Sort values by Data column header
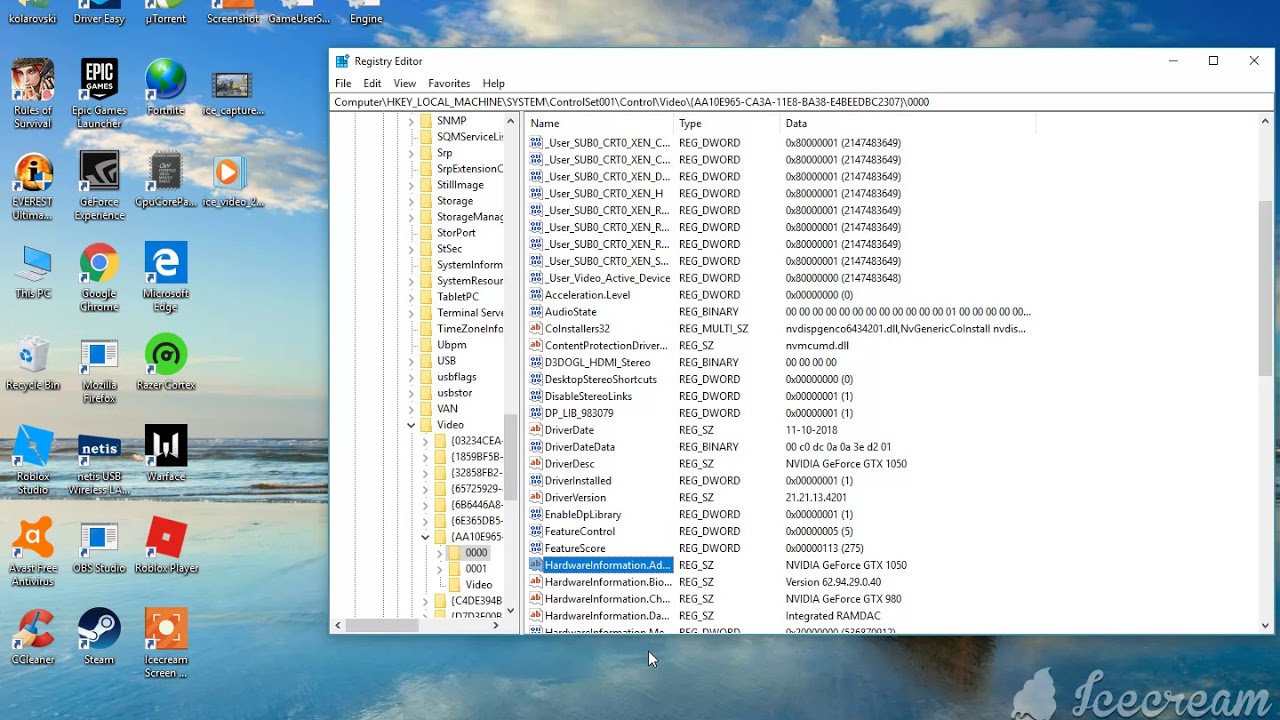 pos(906,123)
